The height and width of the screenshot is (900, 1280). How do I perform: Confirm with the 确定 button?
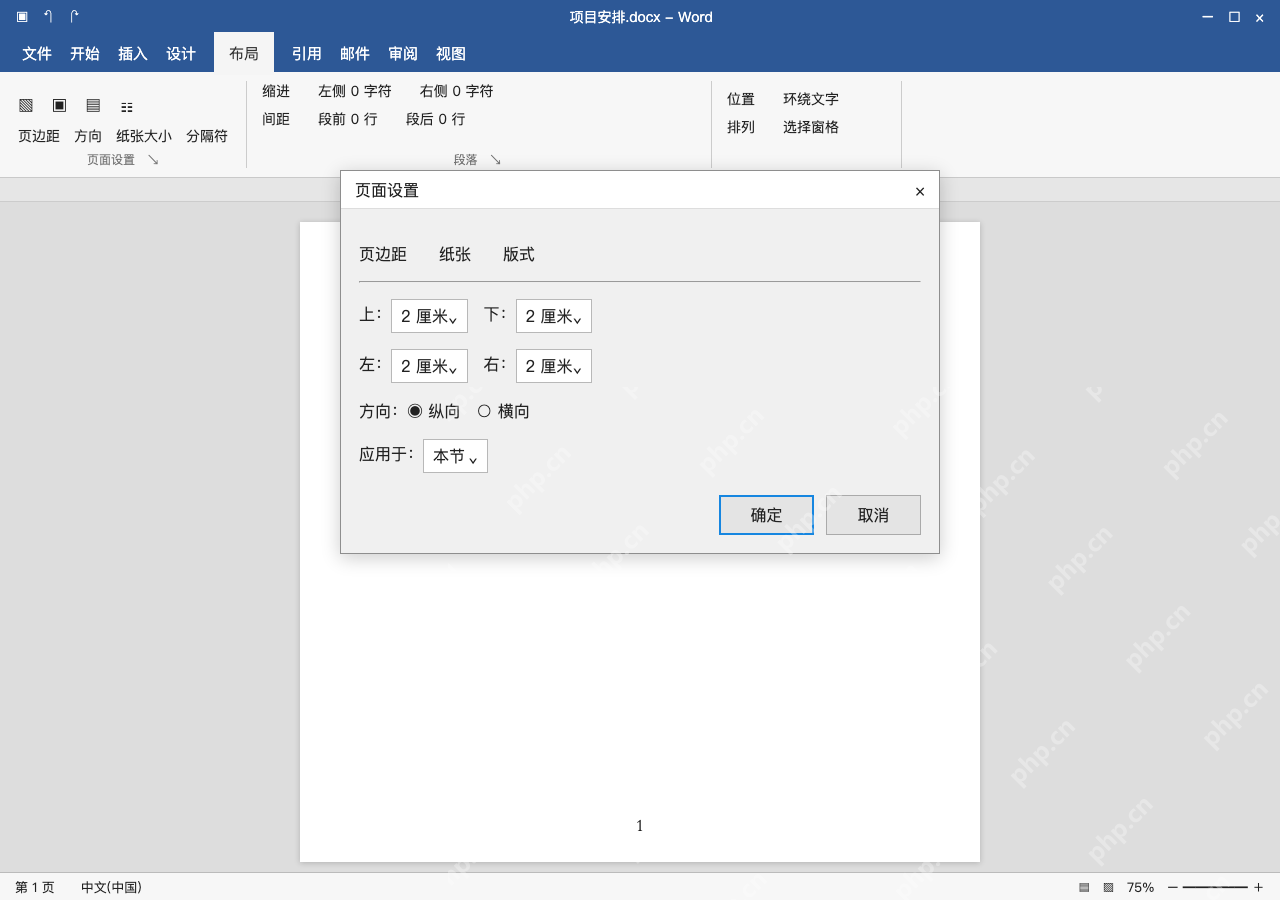766,515
